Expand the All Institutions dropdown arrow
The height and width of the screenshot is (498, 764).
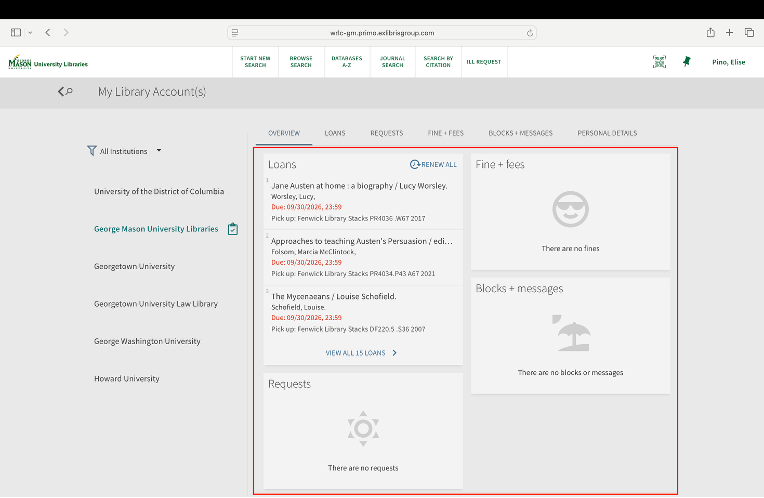(159, 151)
